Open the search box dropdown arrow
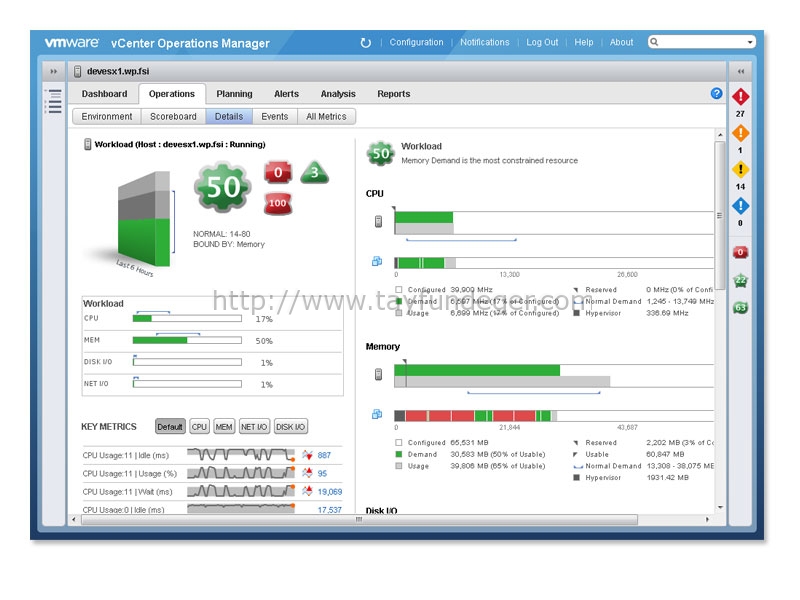 tap(750, 42)
